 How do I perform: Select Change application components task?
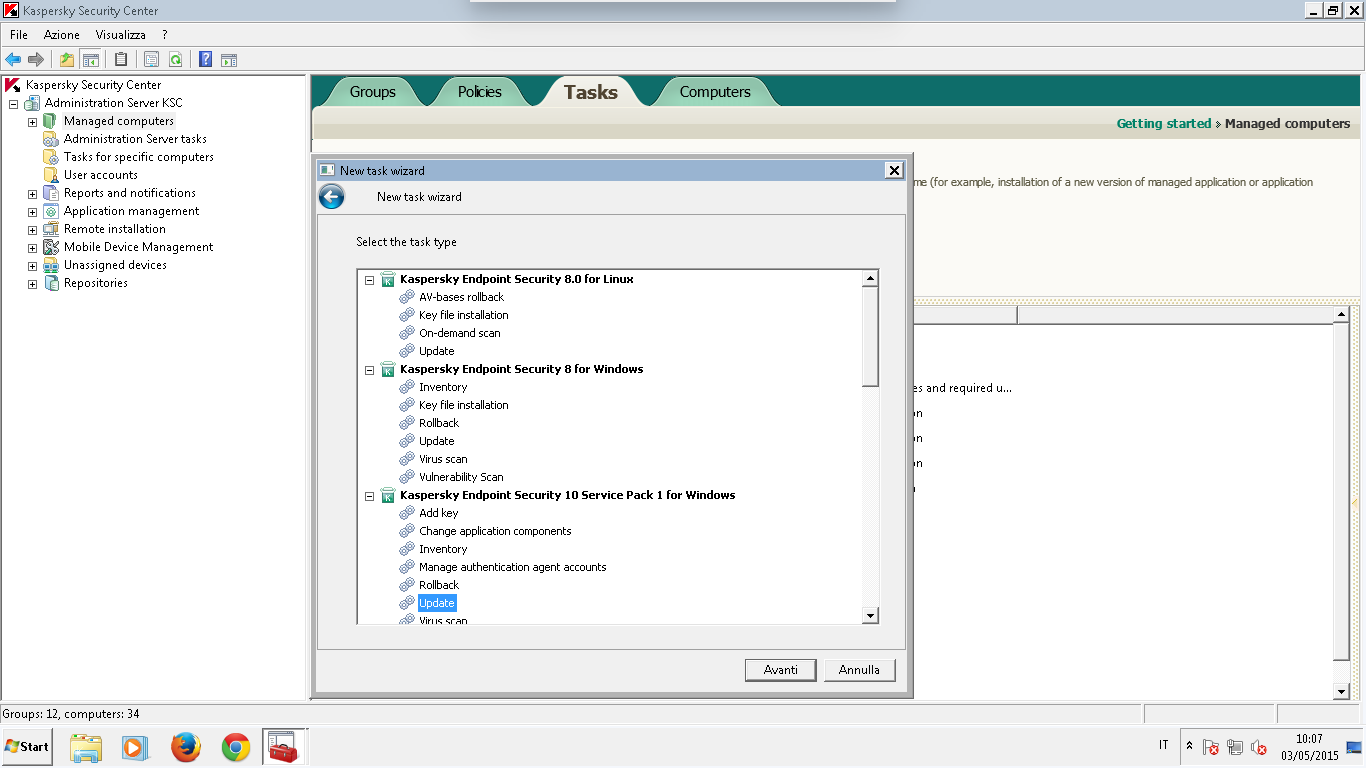coord(495,531)
